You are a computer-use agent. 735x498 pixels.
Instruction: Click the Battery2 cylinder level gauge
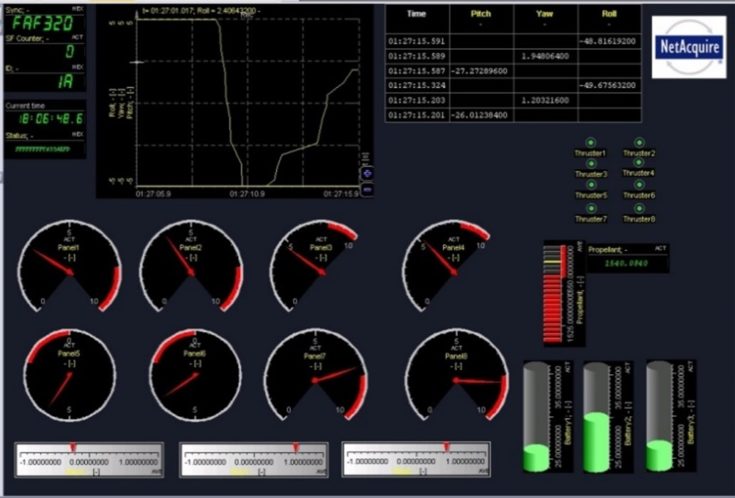(x=596, y=416)
